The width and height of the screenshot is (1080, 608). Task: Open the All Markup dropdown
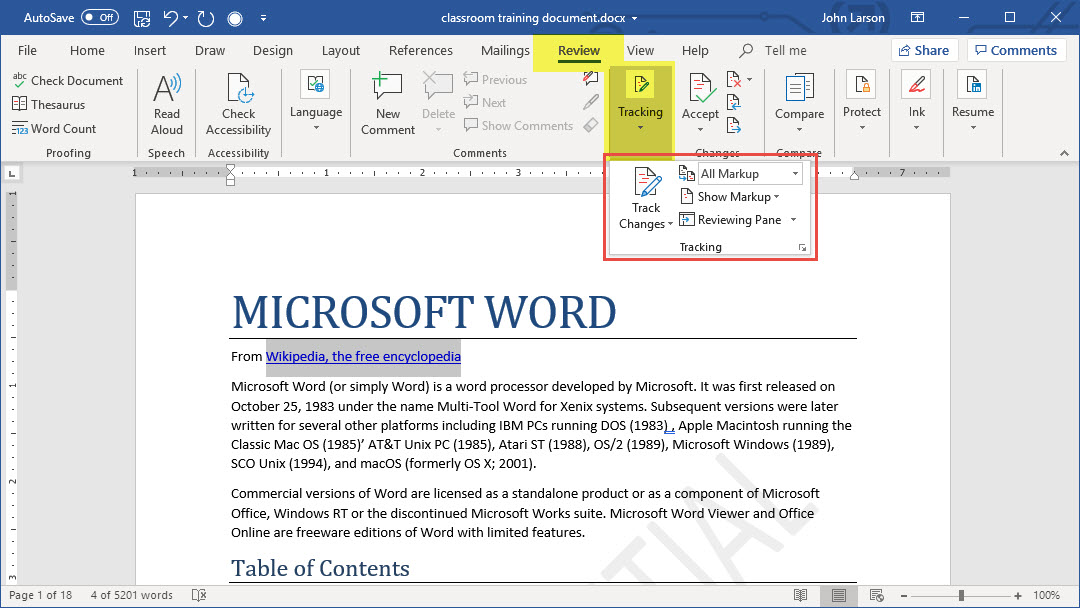point(750,174)
